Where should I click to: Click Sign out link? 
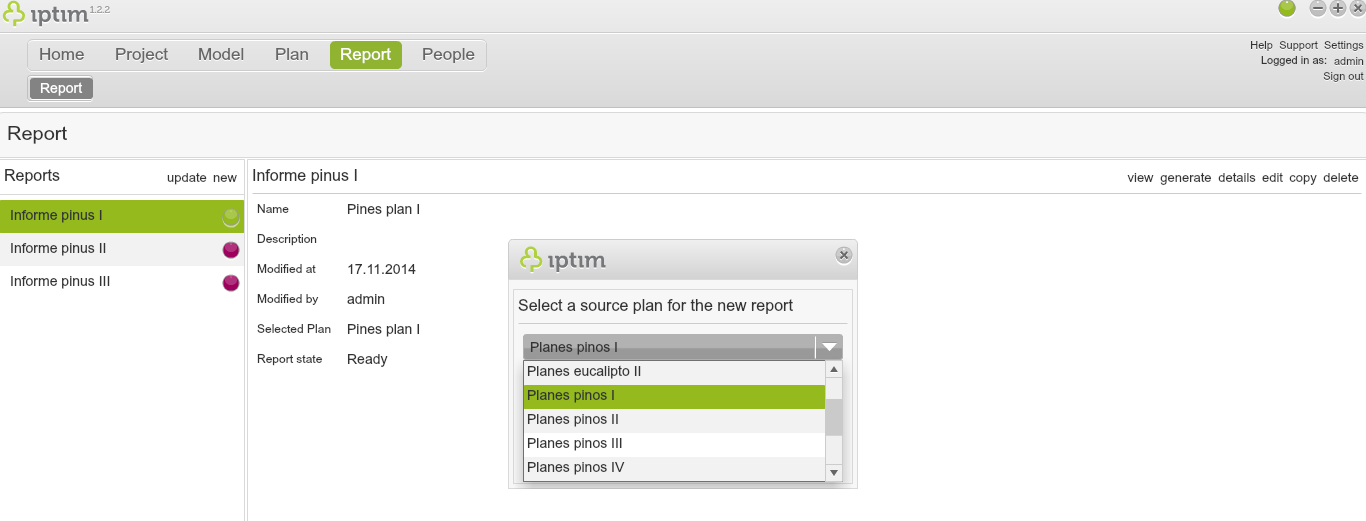point(1343,76)
